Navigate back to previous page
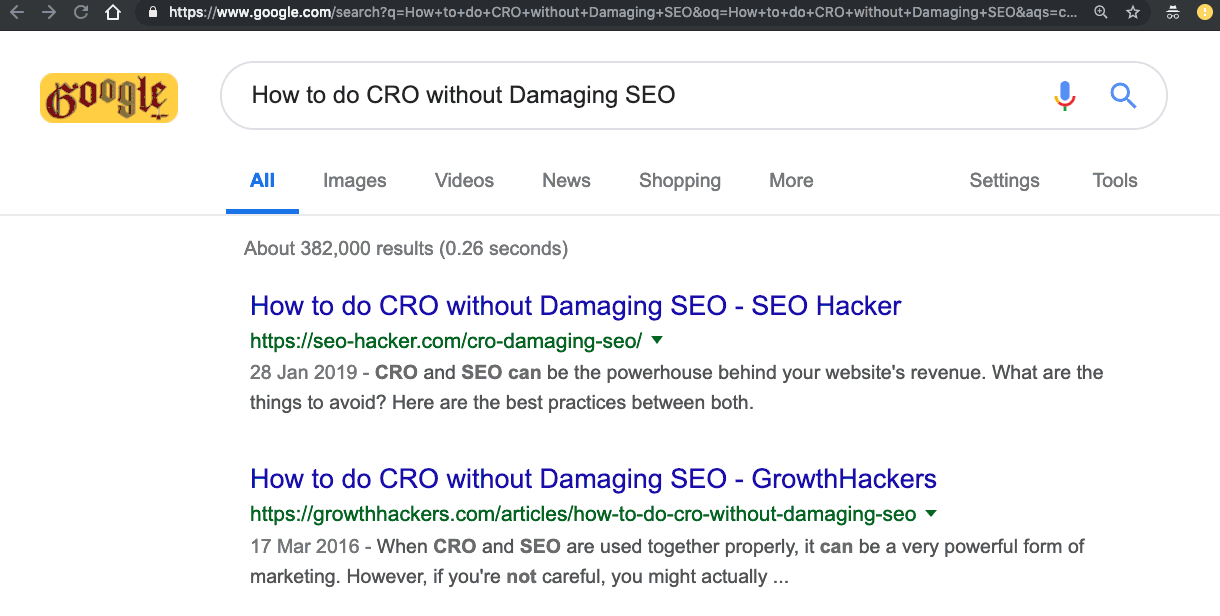1220x616 pixels. pos(18,13)
